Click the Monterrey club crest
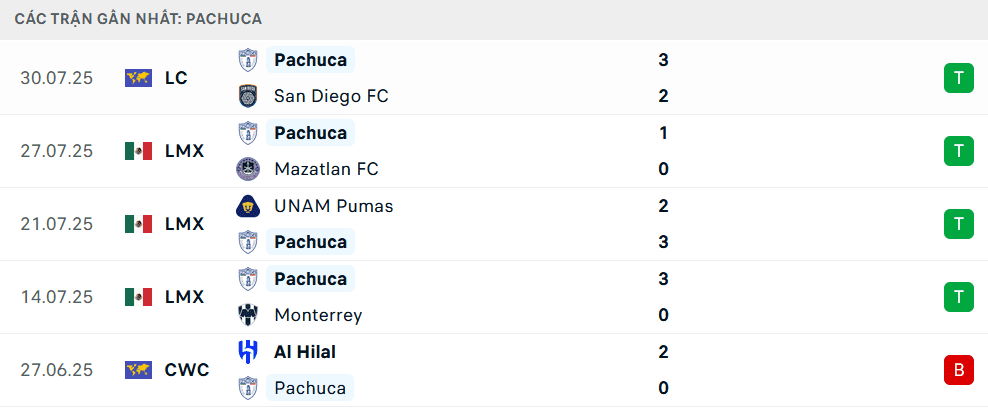 (247, 315)
